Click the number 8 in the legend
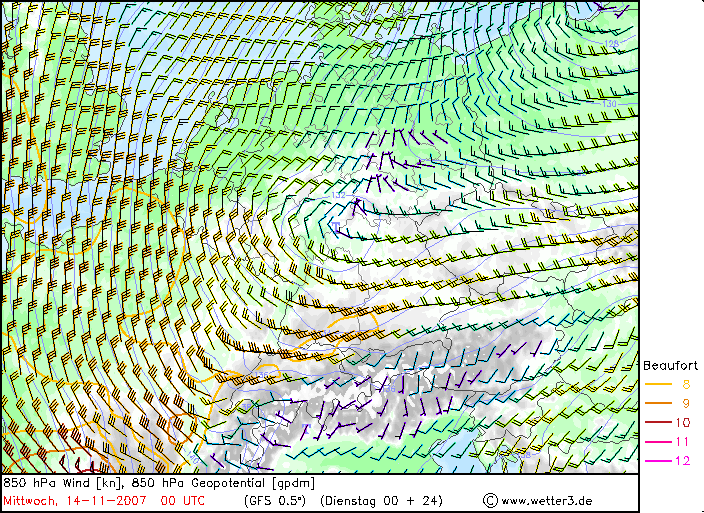Screen dimensions: 704x513 [x=686, y=384]
